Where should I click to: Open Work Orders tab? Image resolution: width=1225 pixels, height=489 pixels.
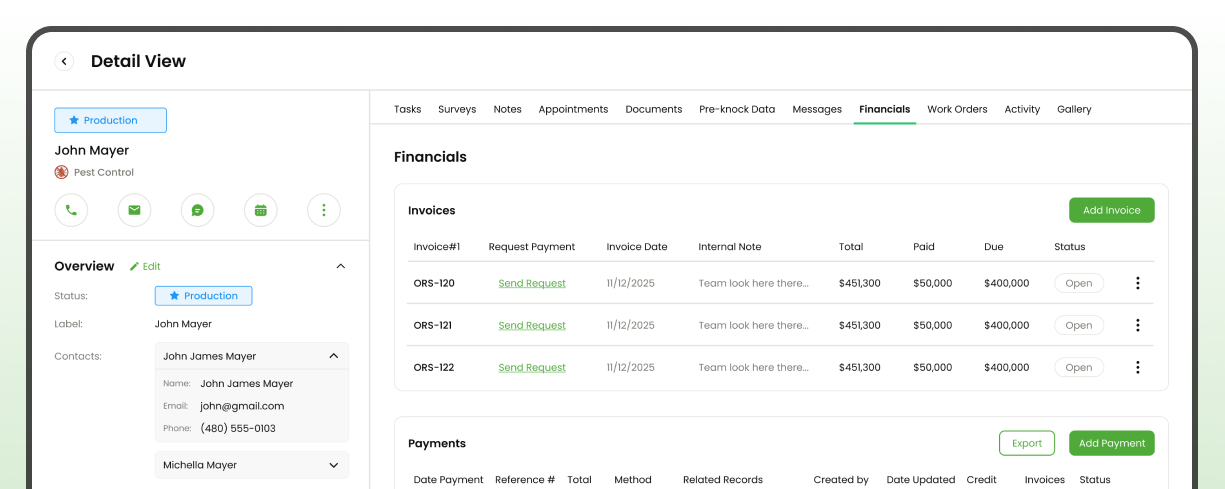tap(957, 109)
